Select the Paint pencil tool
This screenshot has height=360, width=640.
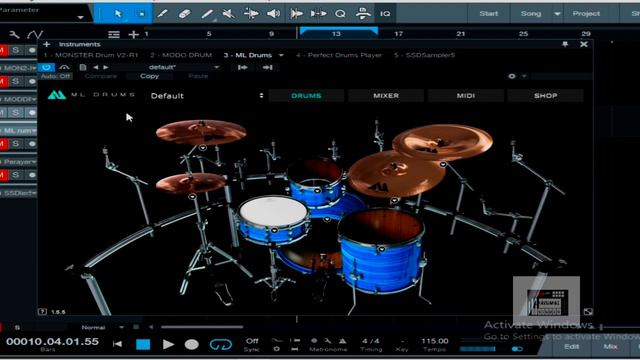coord(207,13)
